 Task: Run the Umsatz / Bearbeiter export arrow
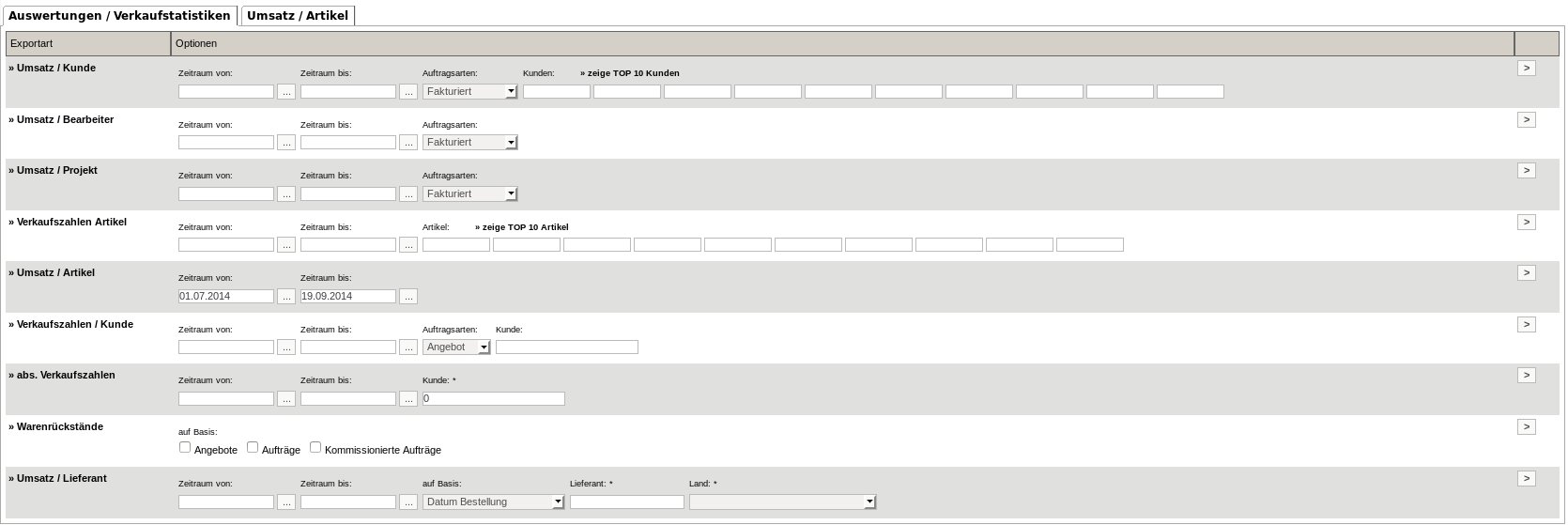click(1527, 119)
